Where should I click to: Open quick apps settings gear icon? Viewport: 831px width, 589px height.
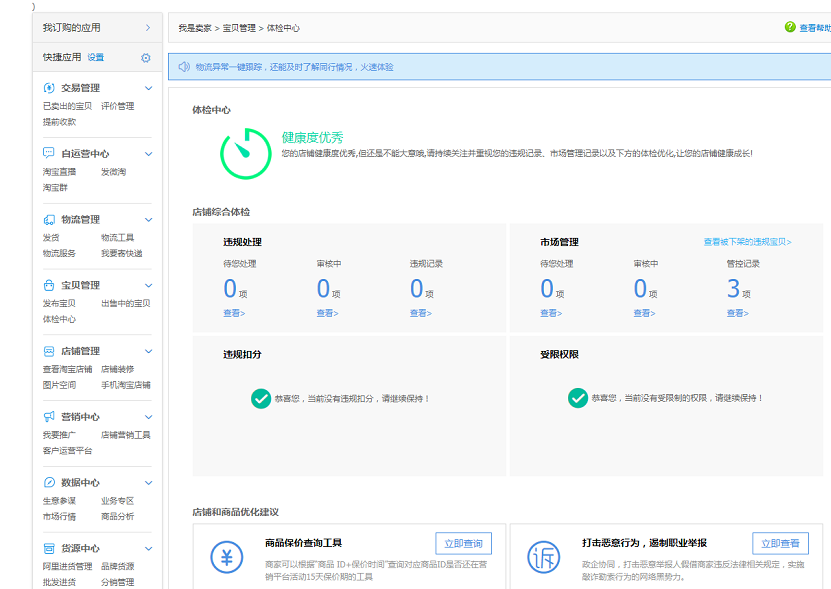(x=146, y=58)
